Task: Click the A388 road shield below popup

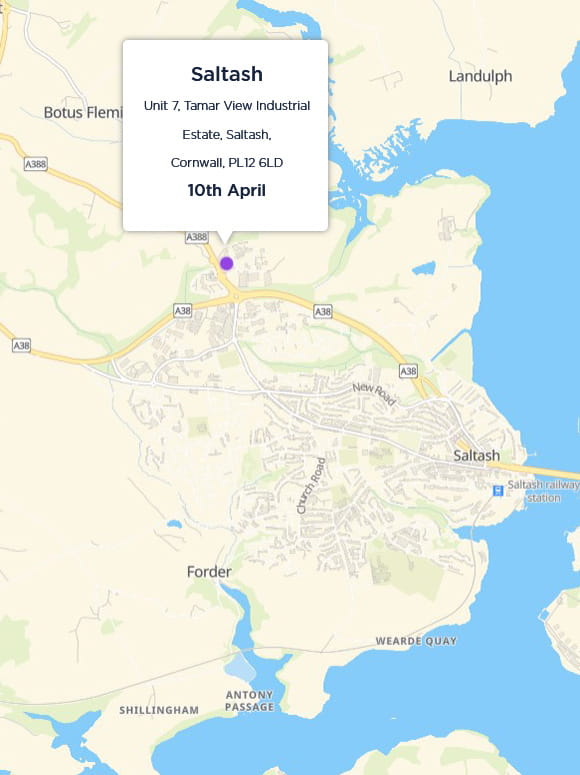Action: [x=196, y=237]
